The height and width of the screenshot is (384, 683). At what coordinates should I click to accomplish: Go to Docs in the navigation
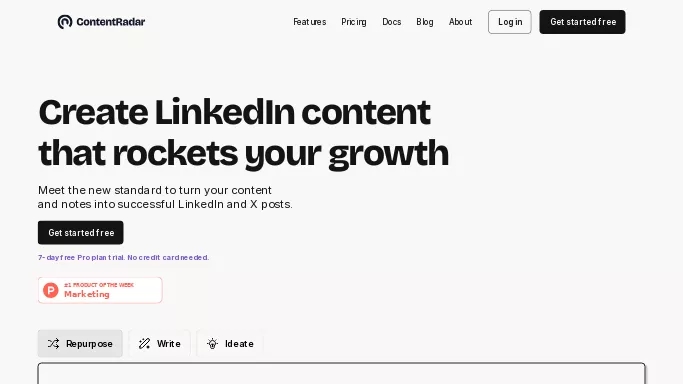point(392,22)
